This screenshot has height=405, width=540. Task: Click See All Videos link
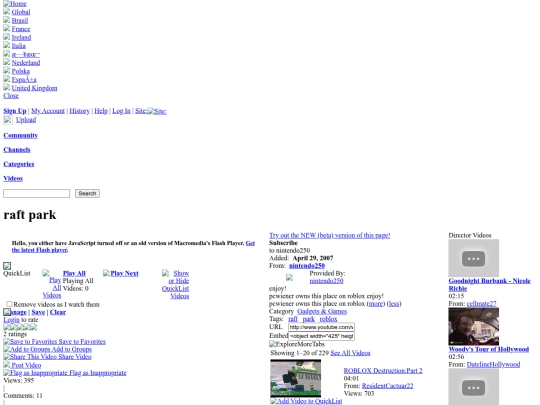[x=350, y=353]
